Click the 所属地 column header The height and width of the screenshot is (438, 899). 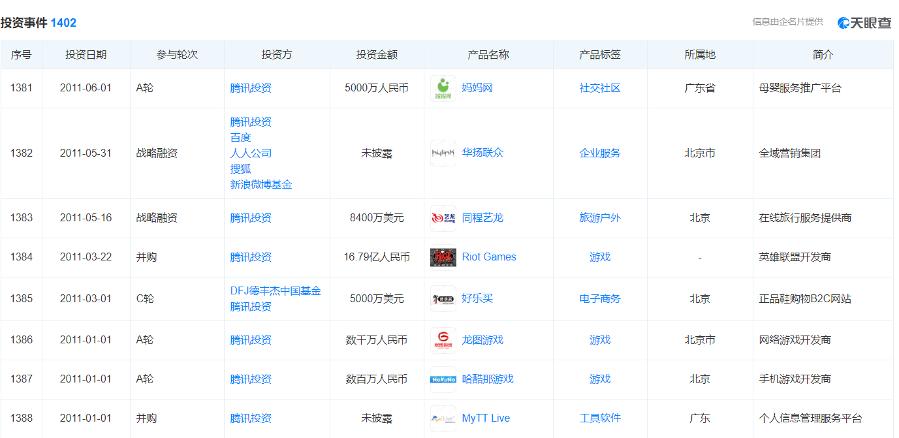699,55
